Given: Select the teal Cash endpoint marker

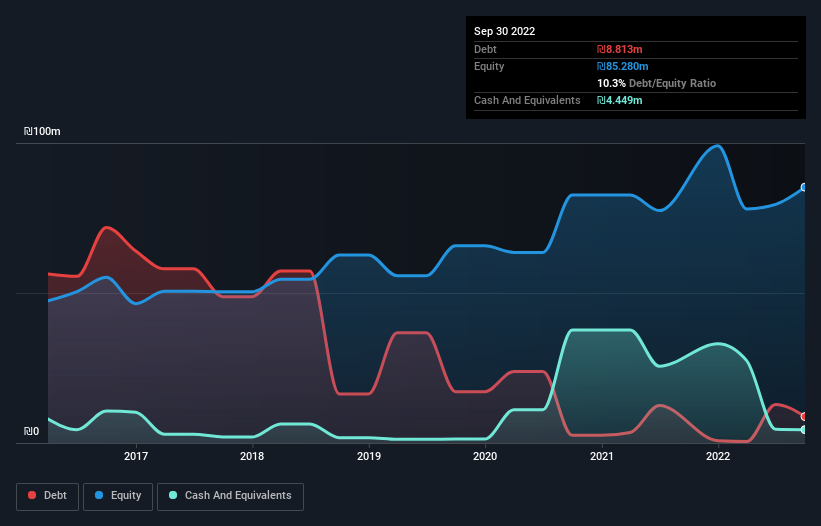Looking at the screenshot, I should [804, 430].
